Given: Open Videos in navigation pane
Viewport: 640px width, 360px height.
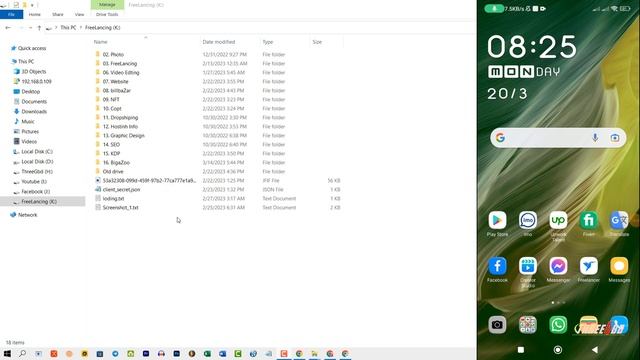Looking at the screenshot, I should pos(29,141).
